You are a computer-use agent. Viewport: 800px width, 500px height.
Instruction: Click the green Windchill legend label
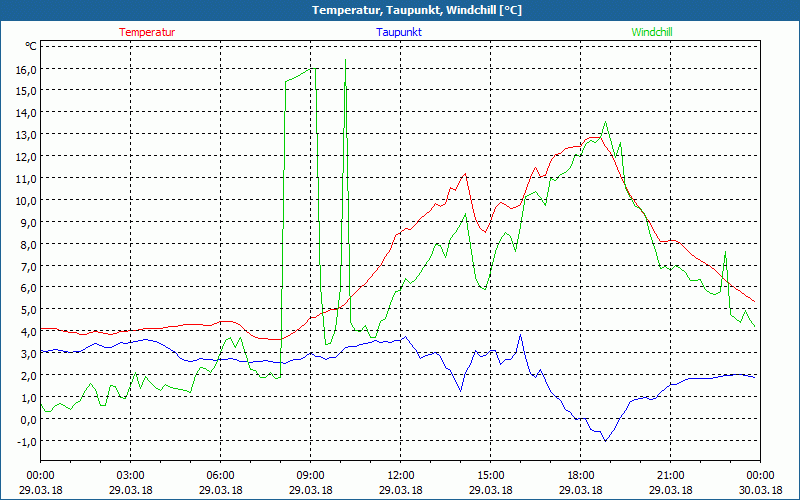pyautogui.click(x=652, y=32)
